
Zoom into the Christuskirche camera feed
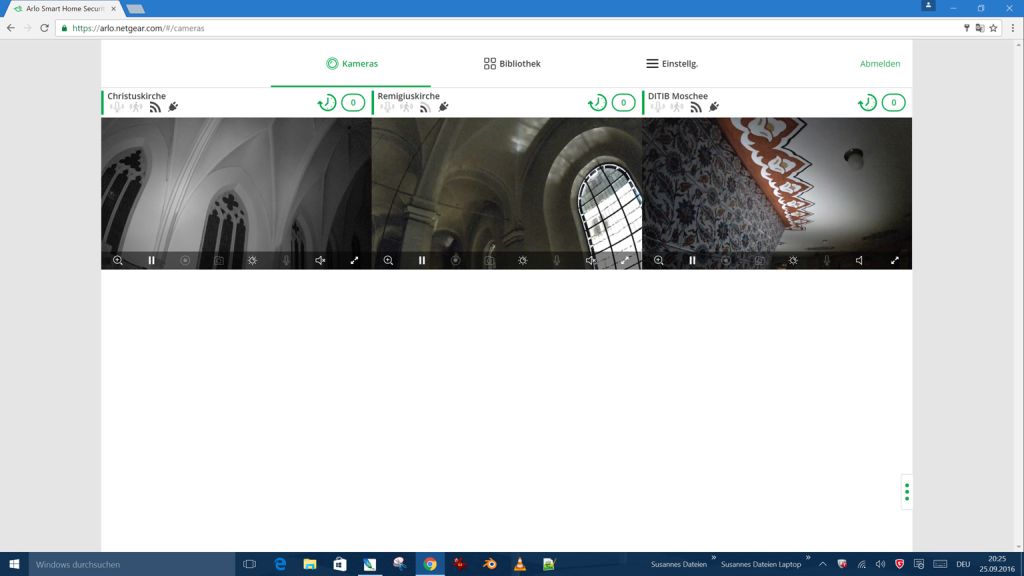point(118,260)
